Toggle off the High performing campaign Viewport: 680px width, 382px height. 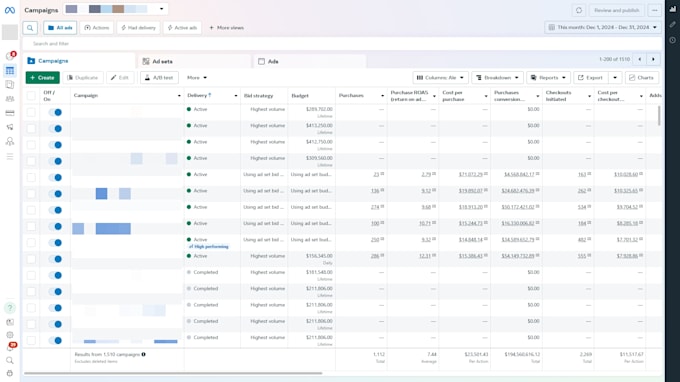(x=55, y=242)
